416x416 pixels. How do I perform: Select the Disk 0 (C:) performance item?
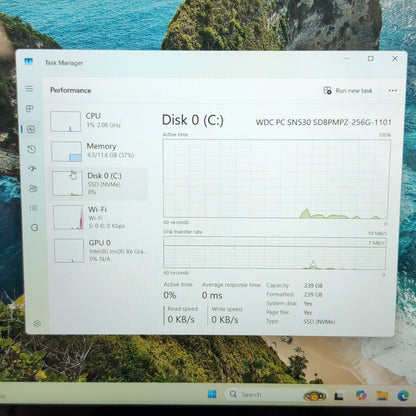(99, 184)
